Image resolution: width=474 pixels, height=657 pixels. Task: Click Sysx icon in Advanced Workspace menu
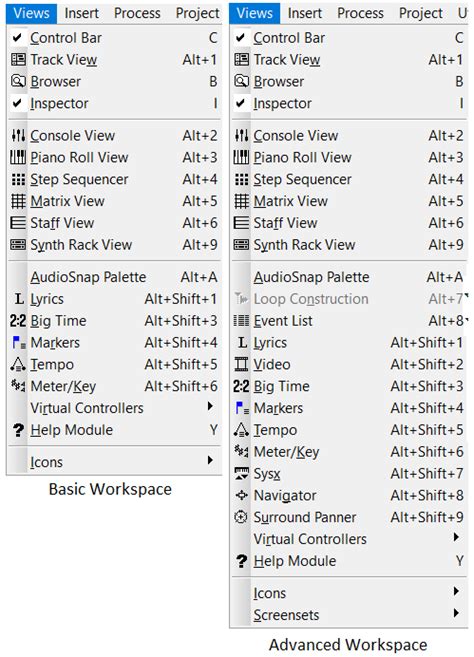tap(241, 473)
